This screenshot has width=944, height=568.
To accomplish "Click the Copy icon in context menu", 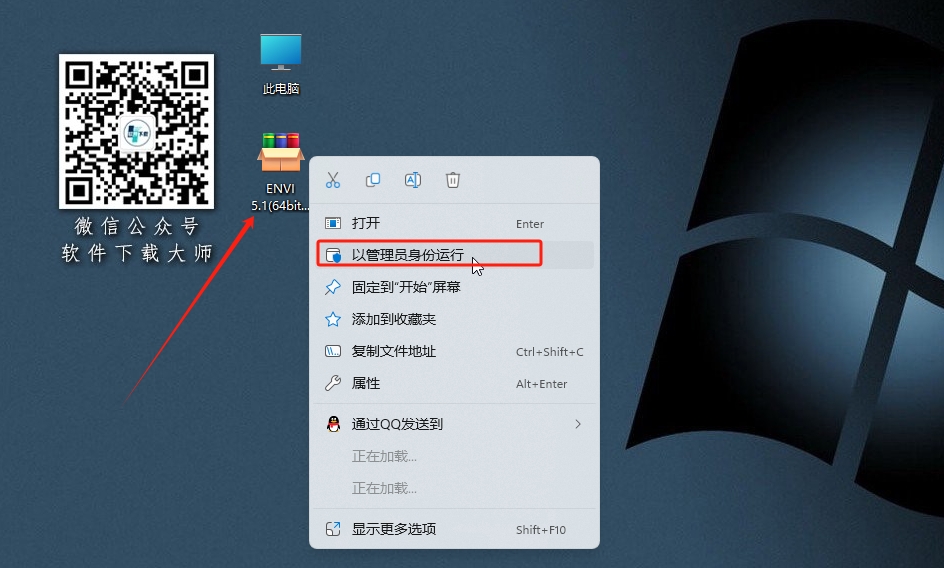I will tap(373, 180).
